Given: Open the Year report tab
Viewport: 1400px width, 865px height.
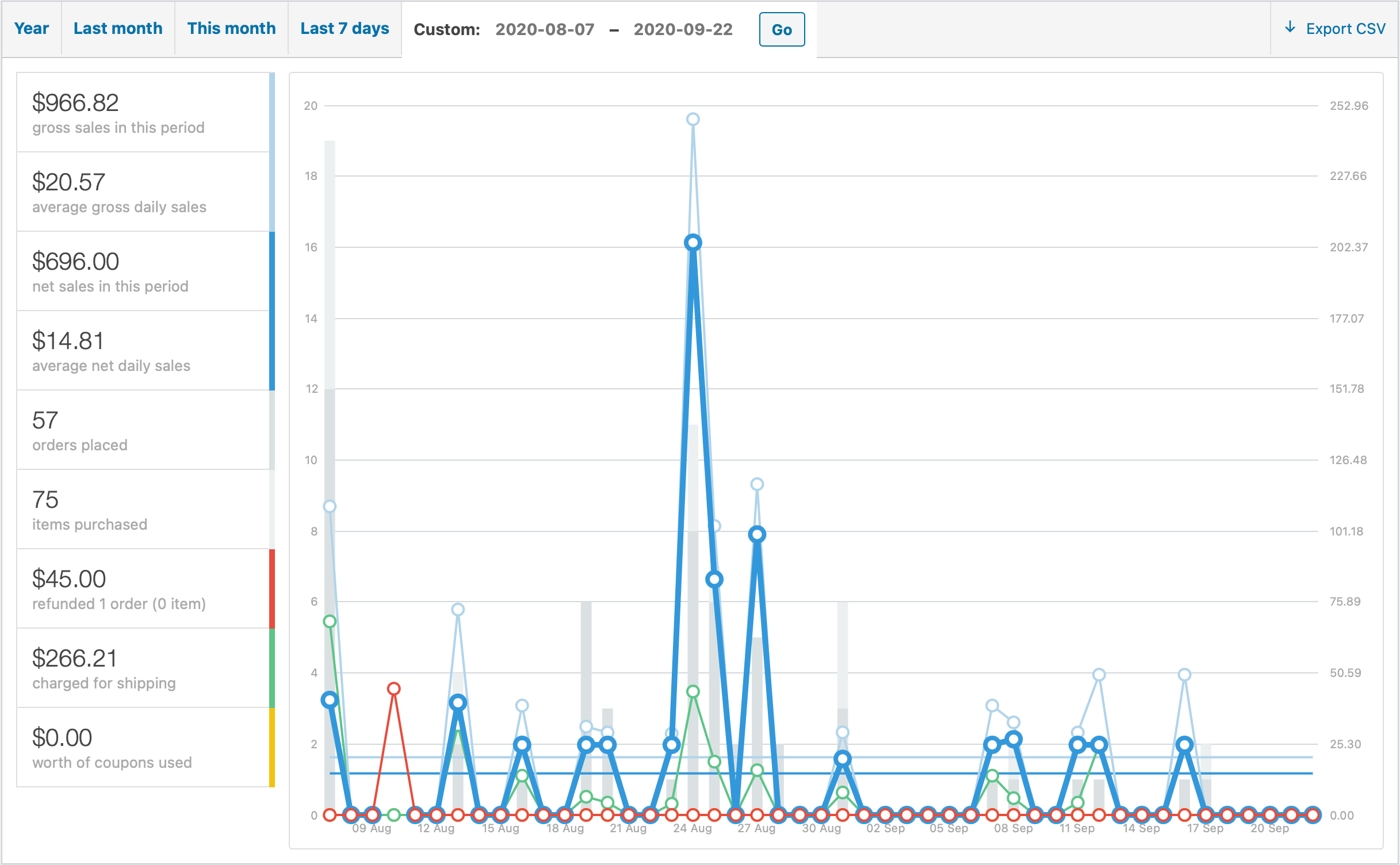Looking at the screenshot, I should click(x=32, y=28).
